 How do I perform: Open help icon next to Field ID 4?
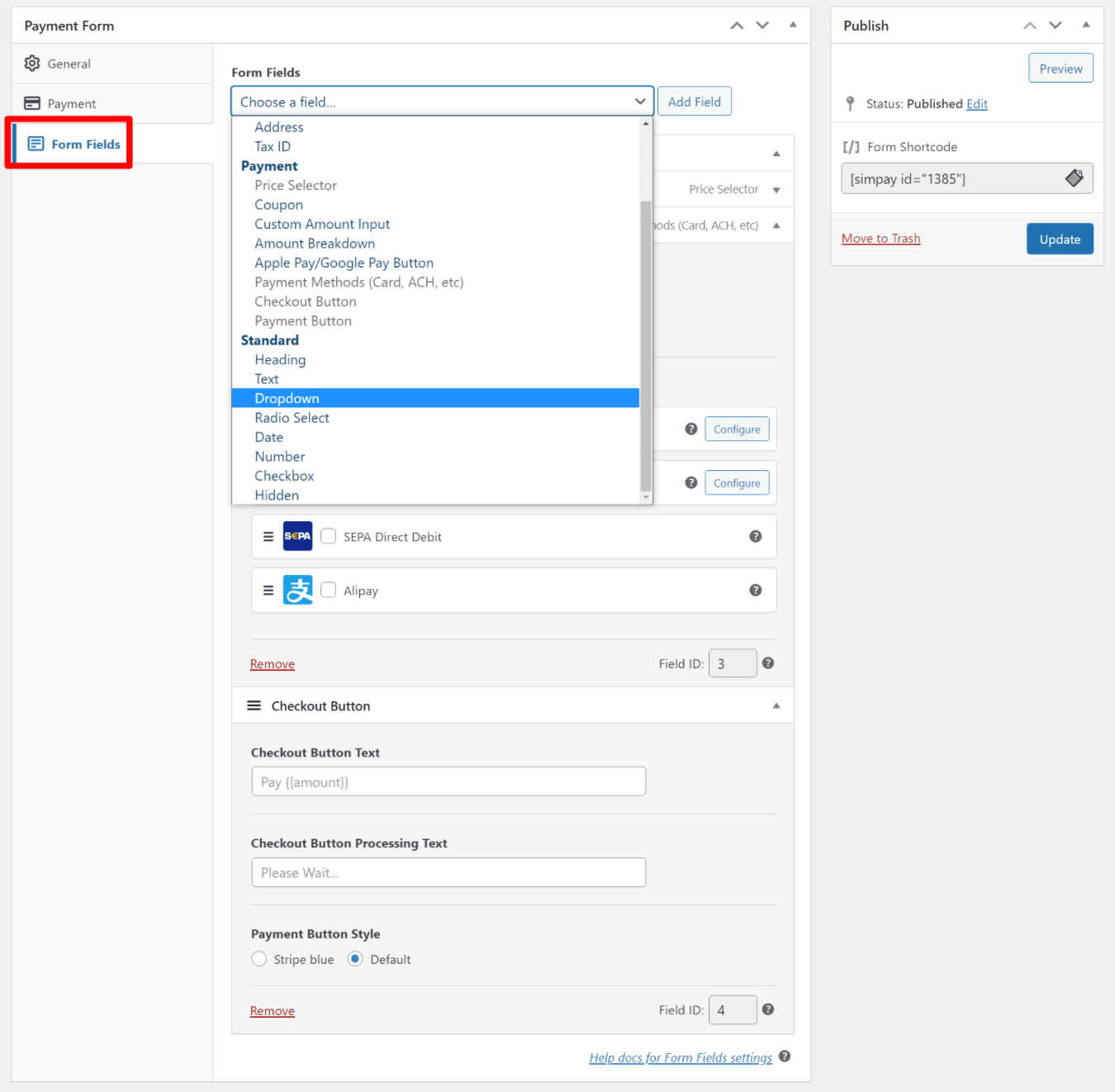tap(768, 1009)
